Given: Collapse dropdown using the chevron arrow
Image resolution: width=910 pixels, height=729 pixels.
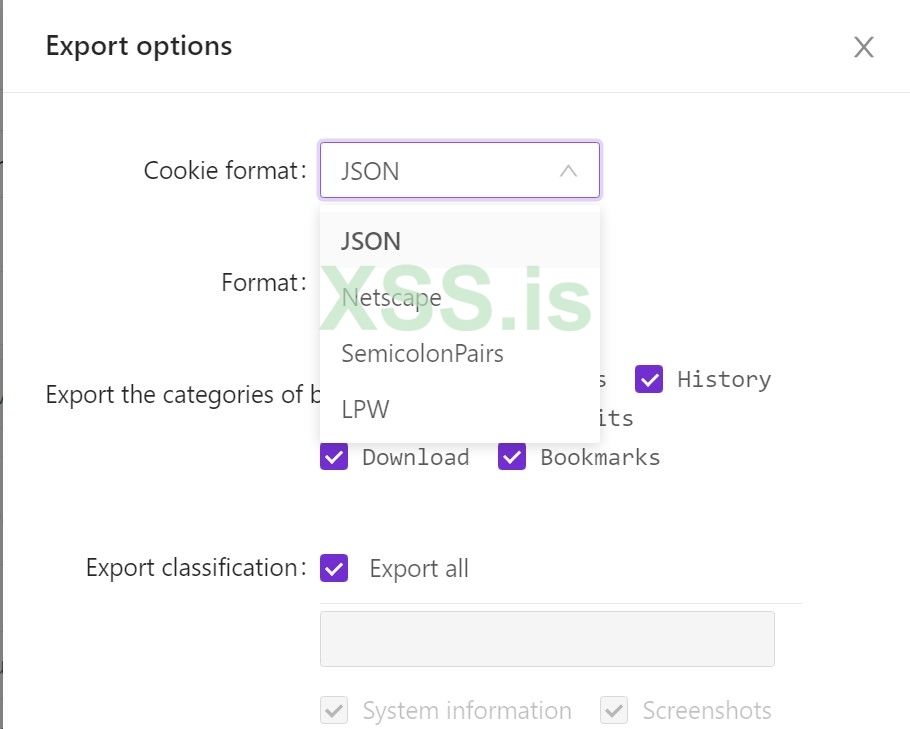Looking at the screenshot, I should click(568, 171).
